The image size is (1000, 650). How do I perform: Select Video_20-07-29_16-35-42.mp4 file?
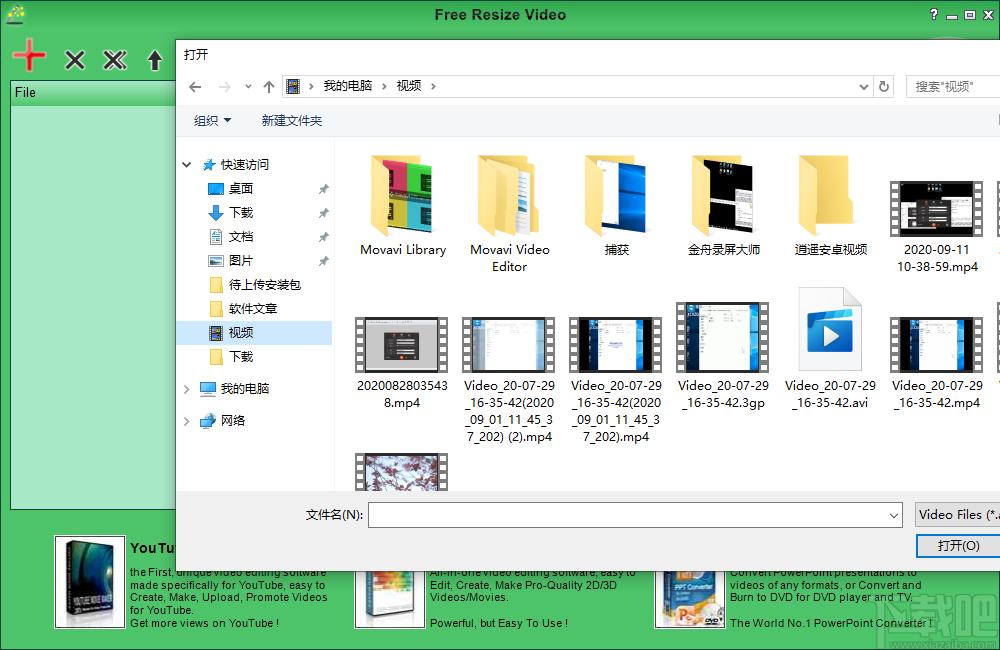[937, 362]
